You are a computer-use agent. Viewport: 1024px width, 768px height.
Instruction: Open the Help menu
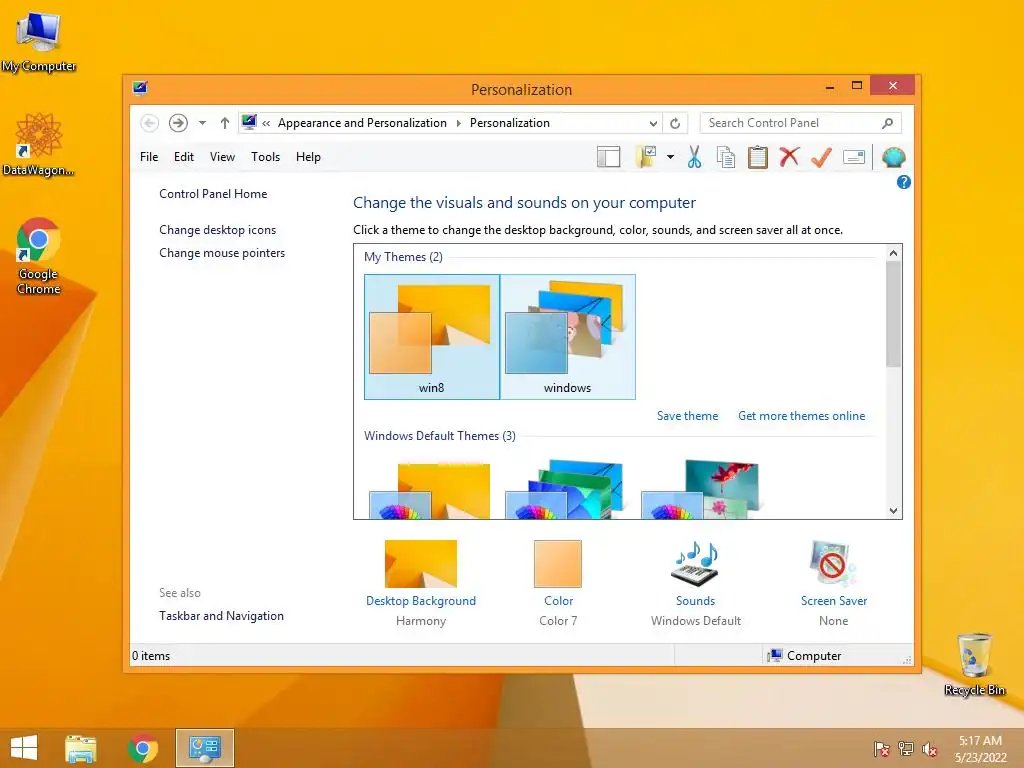(x=308, y=157)
